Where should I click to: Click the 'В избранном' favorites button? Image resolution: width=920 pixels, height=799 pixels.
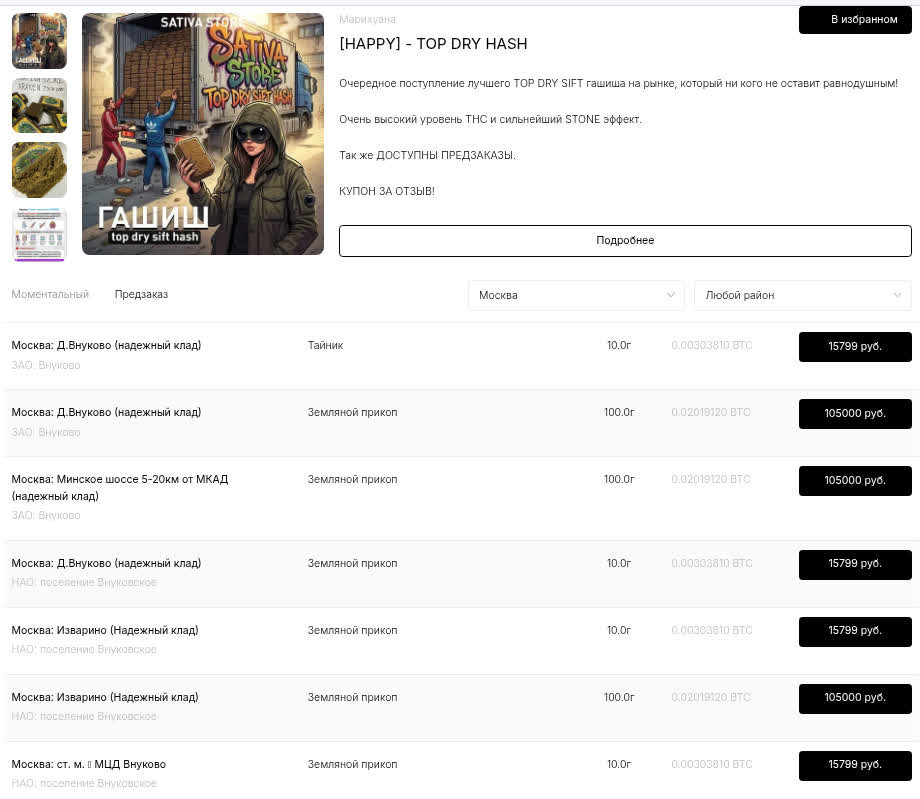tap(855, 19)
